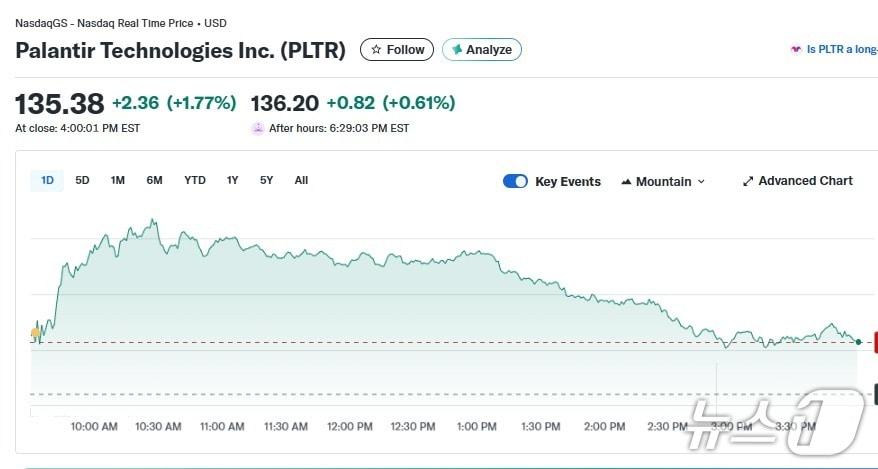The width and height of the screenshot is (878, 469).
Task: Click the after hours moon icon
Action: tap(258, 128)
